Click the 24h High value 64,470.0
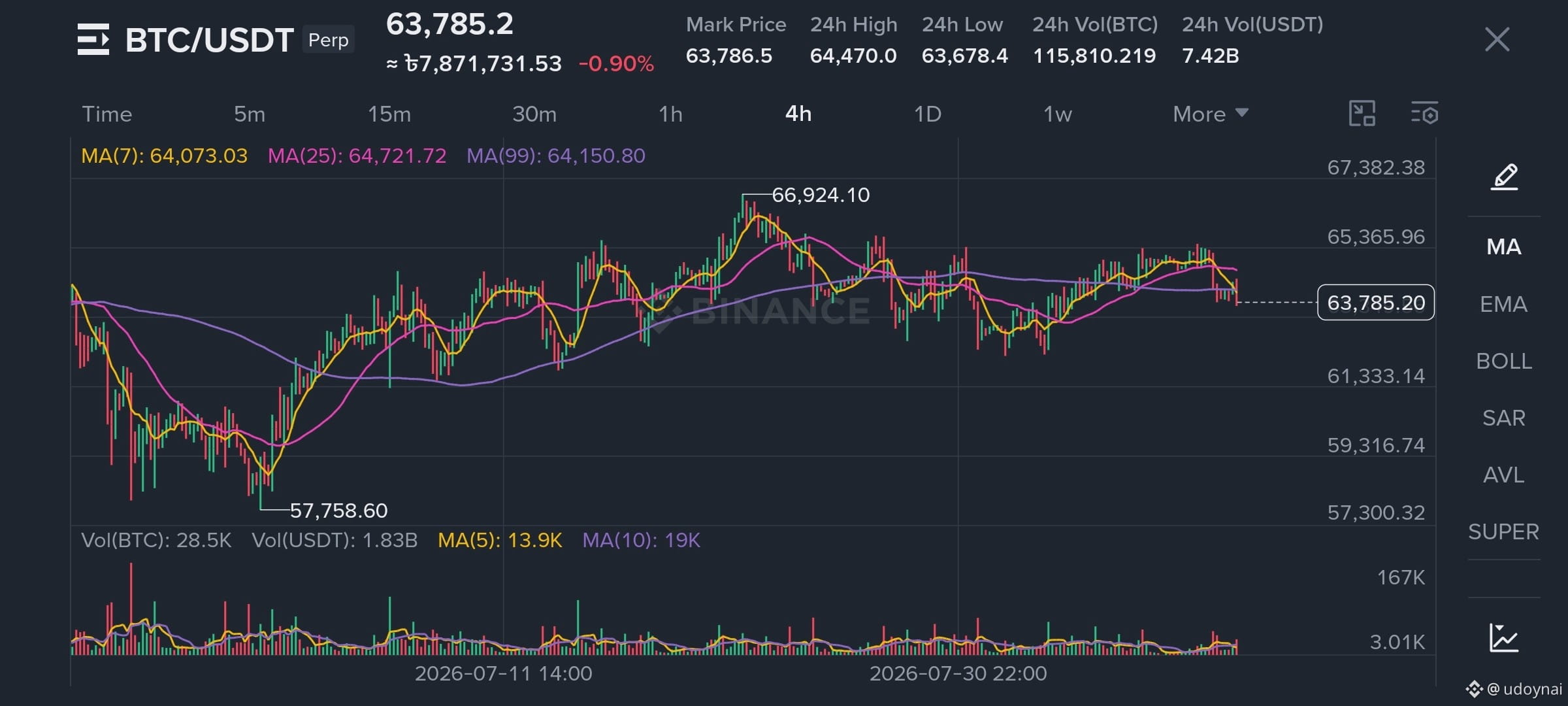The height and width of the screenshot is (706, 1568). [x=853, y=56]
